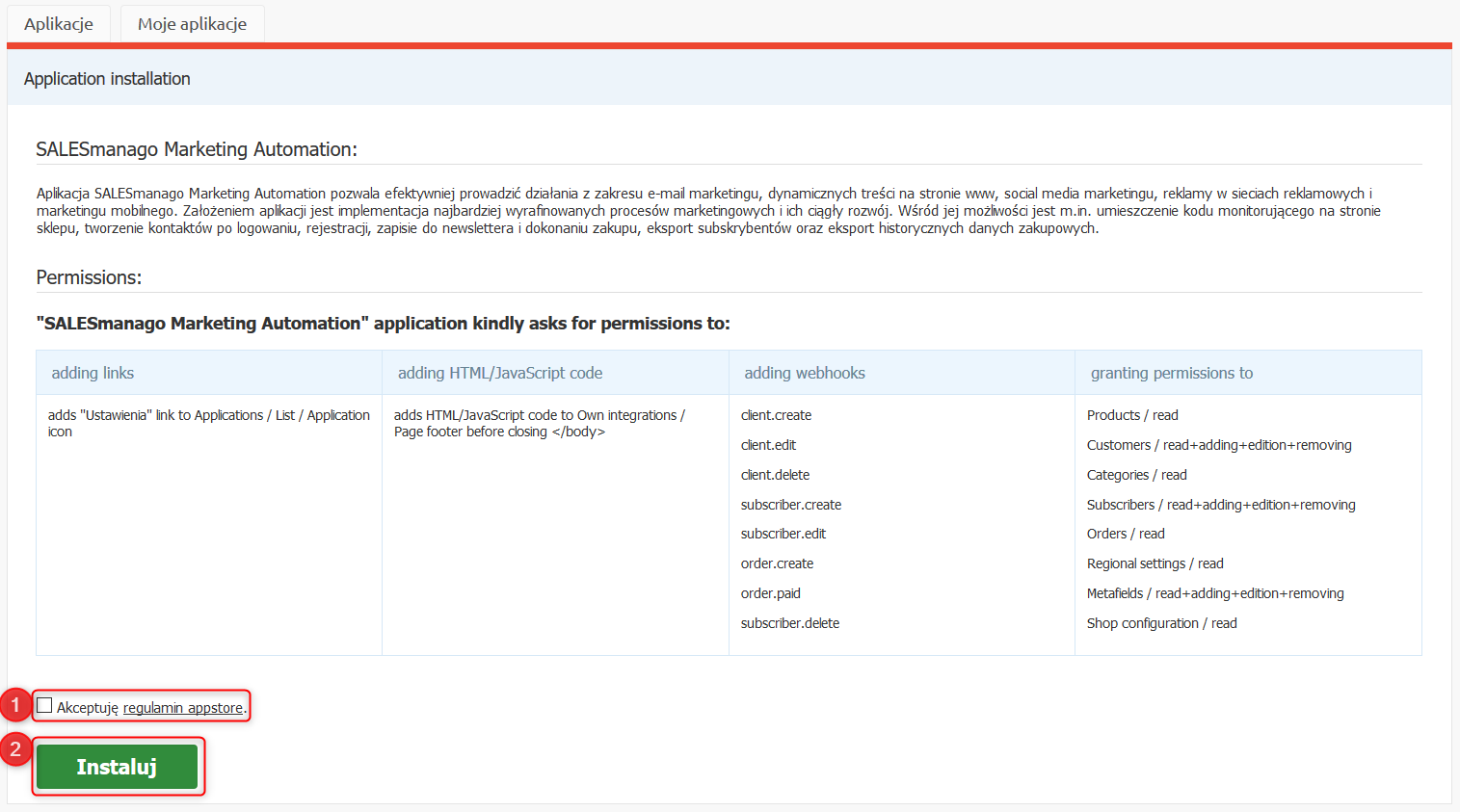Click the red circle marker number 1

point(15,705)
